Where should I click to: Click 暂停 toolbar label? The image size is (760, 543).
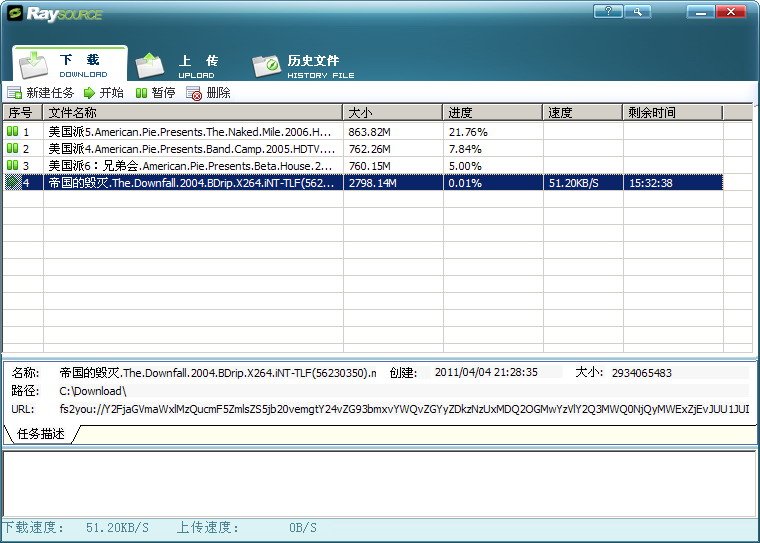163,93
